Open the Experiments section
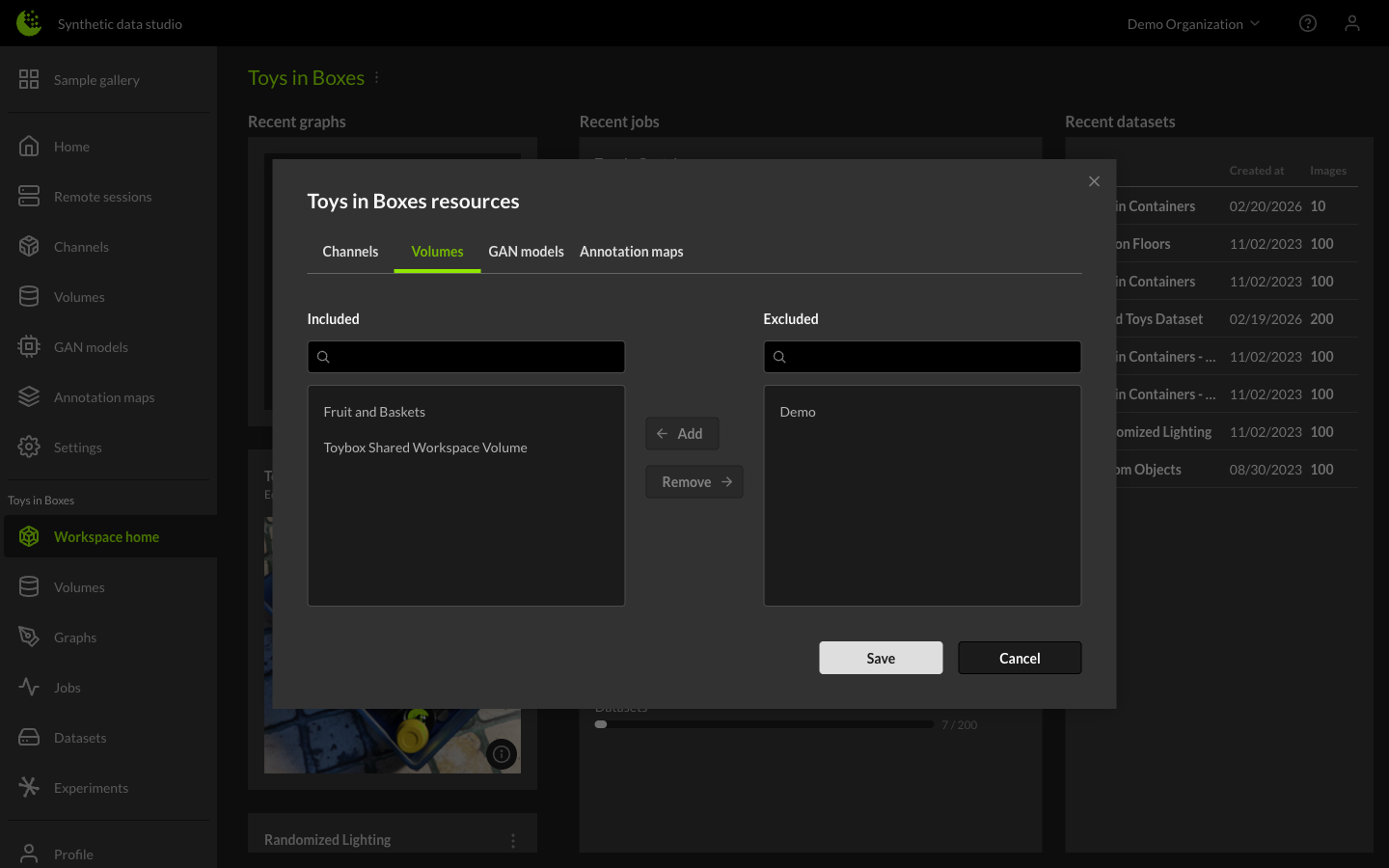Viewport: 1389px width, 868px height. [x=91, y=787]
